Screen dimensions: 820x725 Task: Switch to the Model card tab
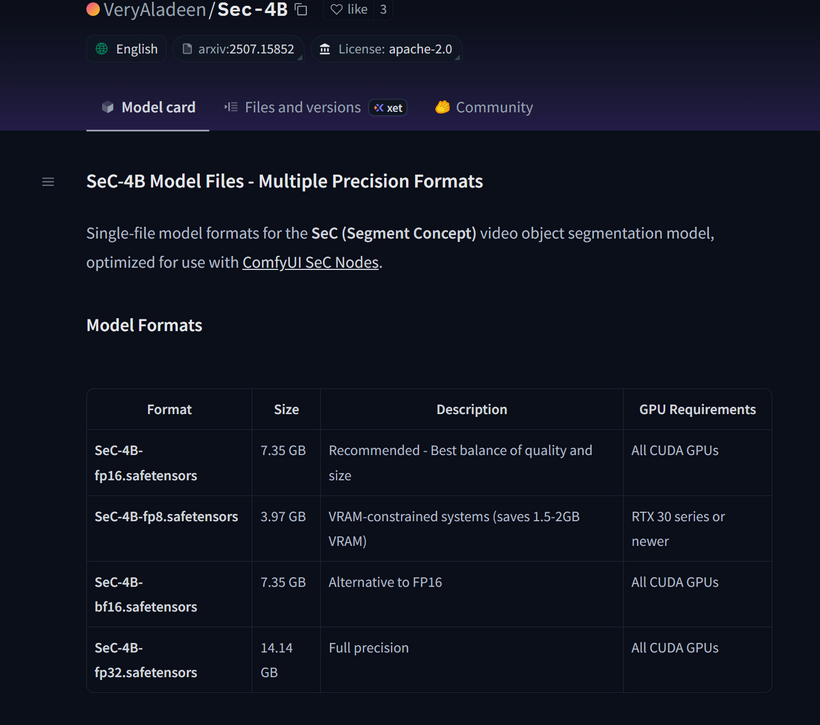click(148, 107)
